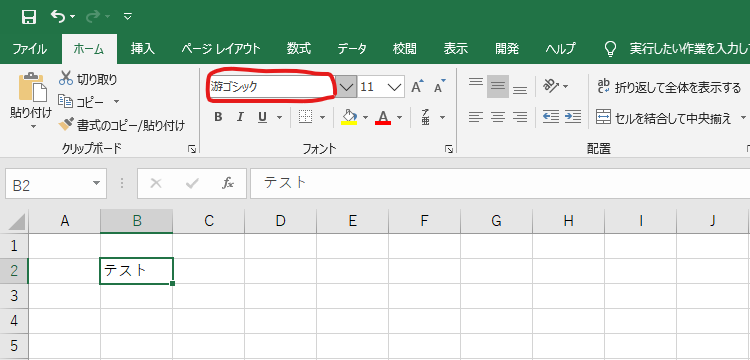This screenshot has height=360, width=750.
Task: Apply yellow fill color bucket
Action: pyautogui.click(x=350, y=117)
